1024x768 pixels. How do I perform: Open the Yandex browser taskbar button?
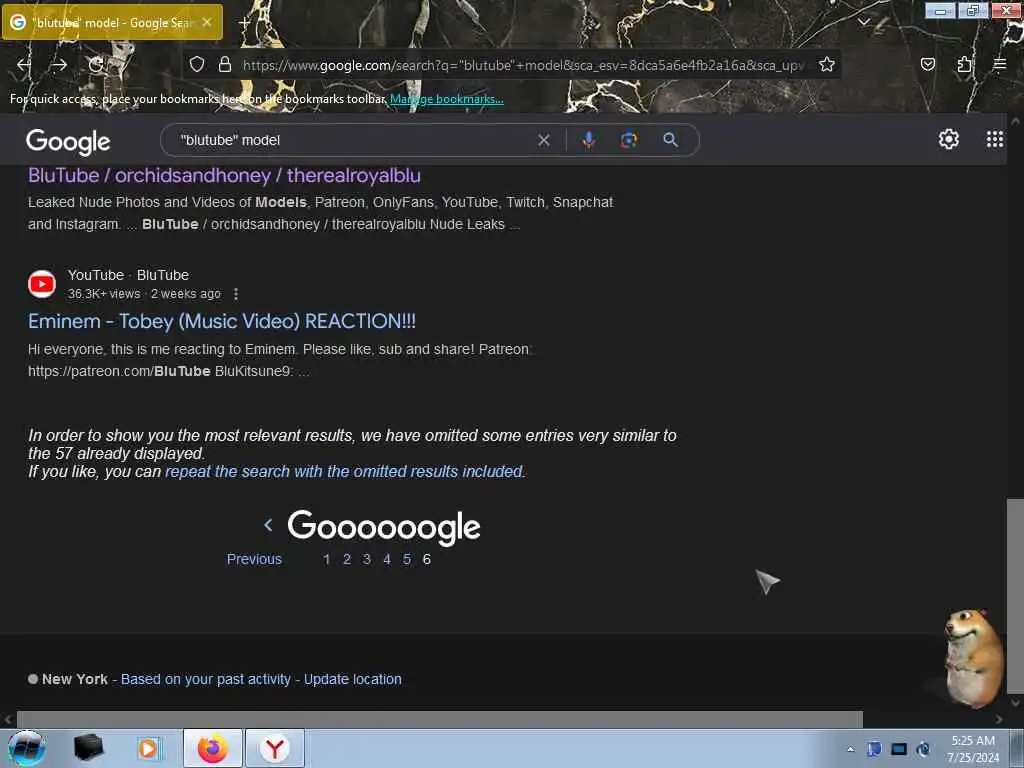pyautogui.click(x=275, y=748)
